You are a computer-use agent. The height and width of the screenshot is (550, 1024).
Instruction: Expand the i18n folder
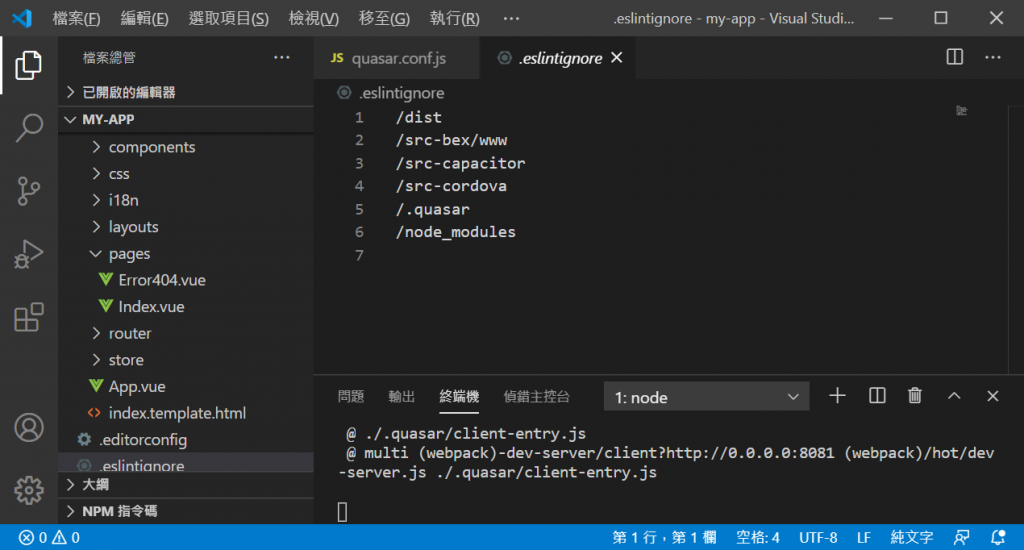click(x=186, y=200)
